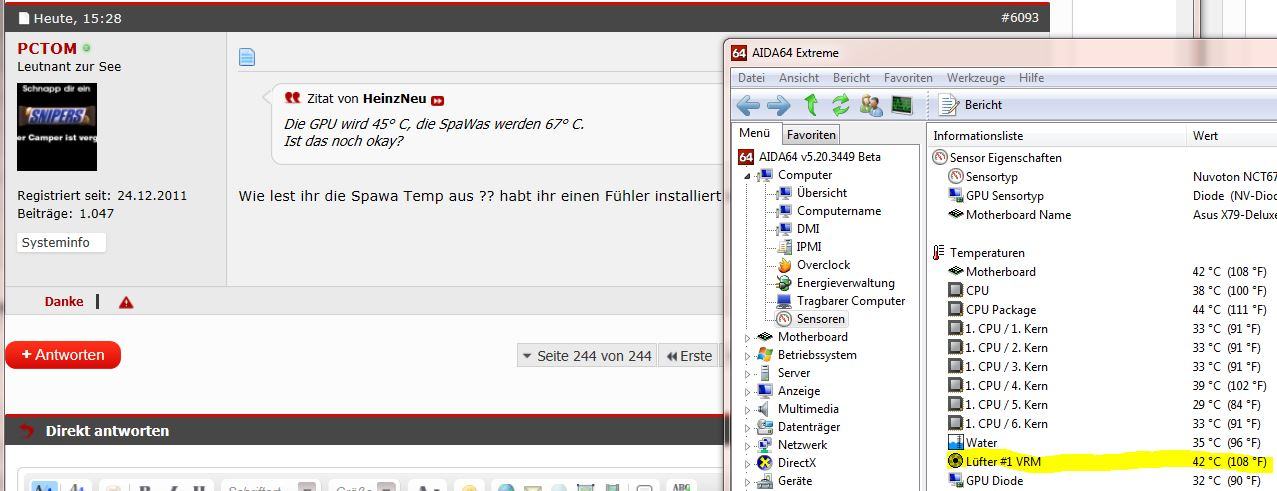Select the CPU Package temperature row
Image resolution: width=1277 pixels, height=491 pixels.
pos(1104,310)
